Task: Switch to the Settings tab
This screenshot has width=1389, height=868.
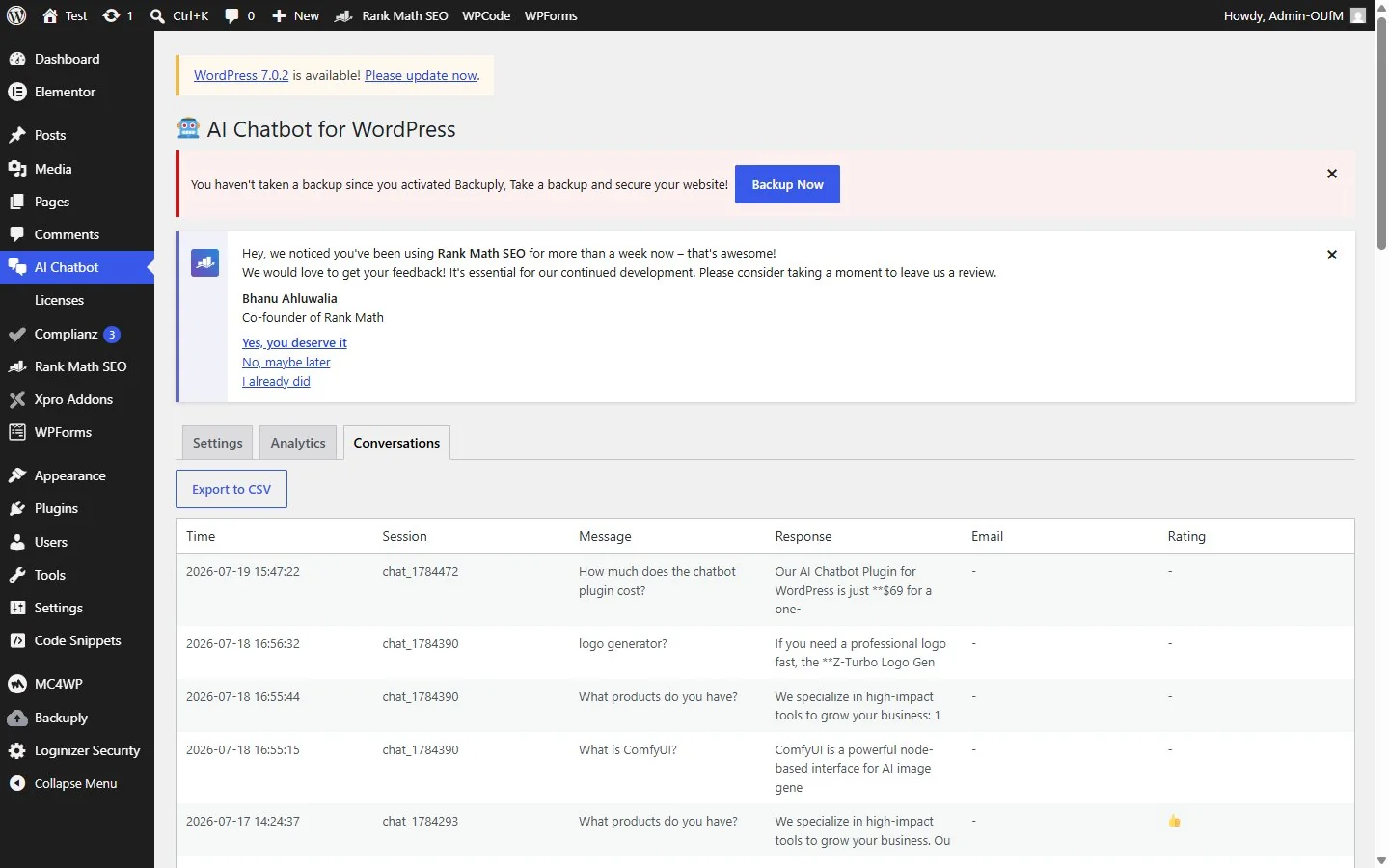Action: tap(218, 443)
